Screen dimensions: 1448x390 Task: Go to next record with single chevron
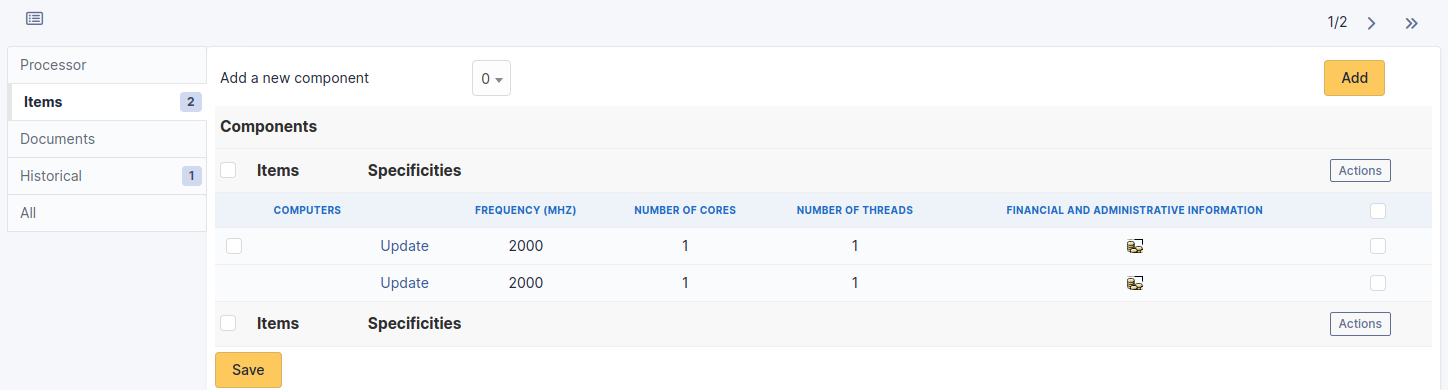click(x=1371, y=23)
